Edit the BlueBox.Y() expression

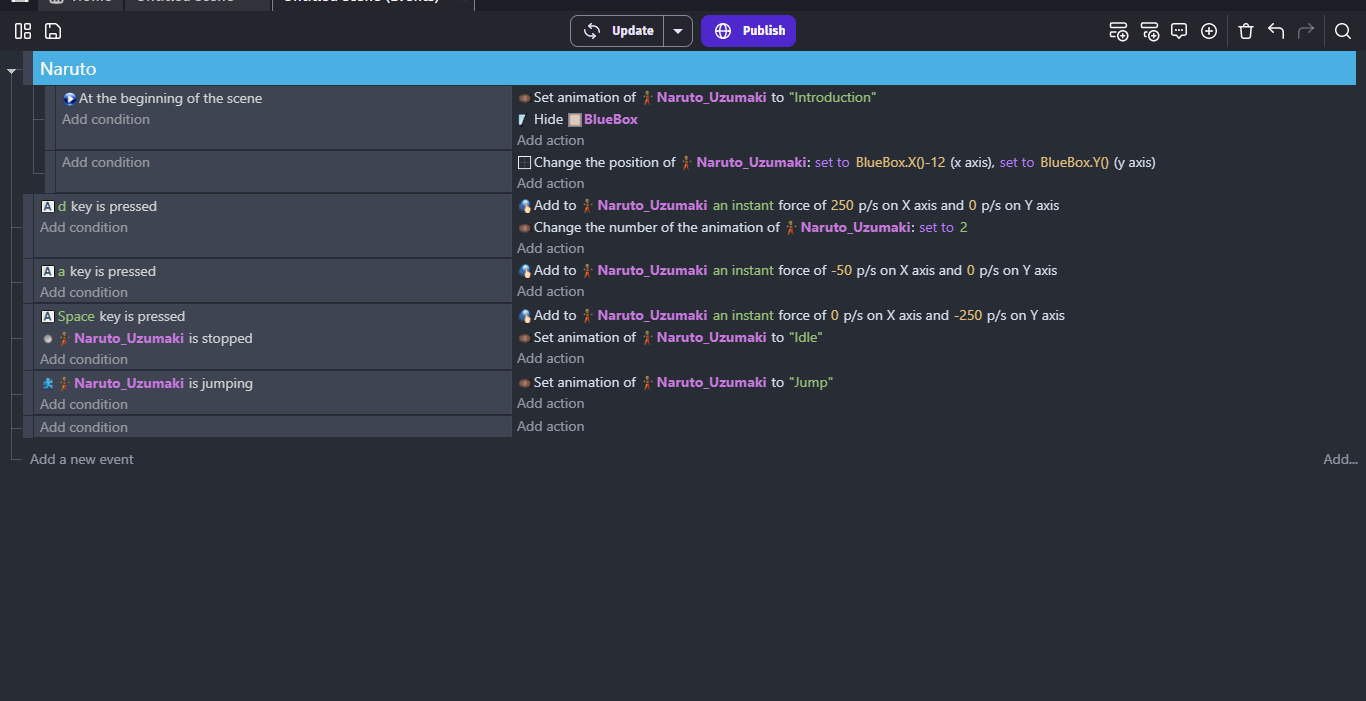(1075, 162)
